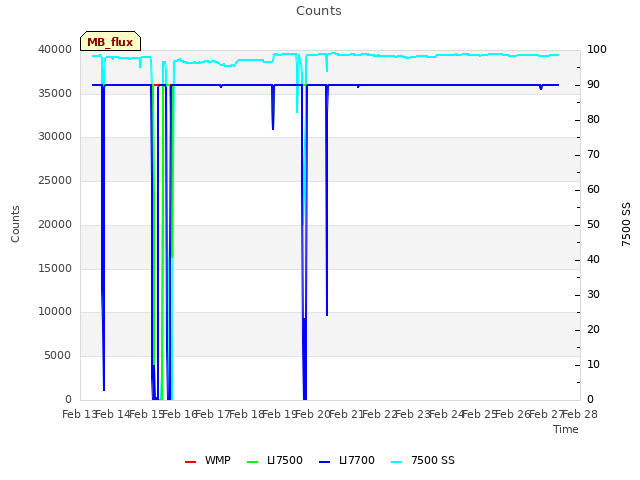Click the 70 right axis tick label

[x=593, y=155]
